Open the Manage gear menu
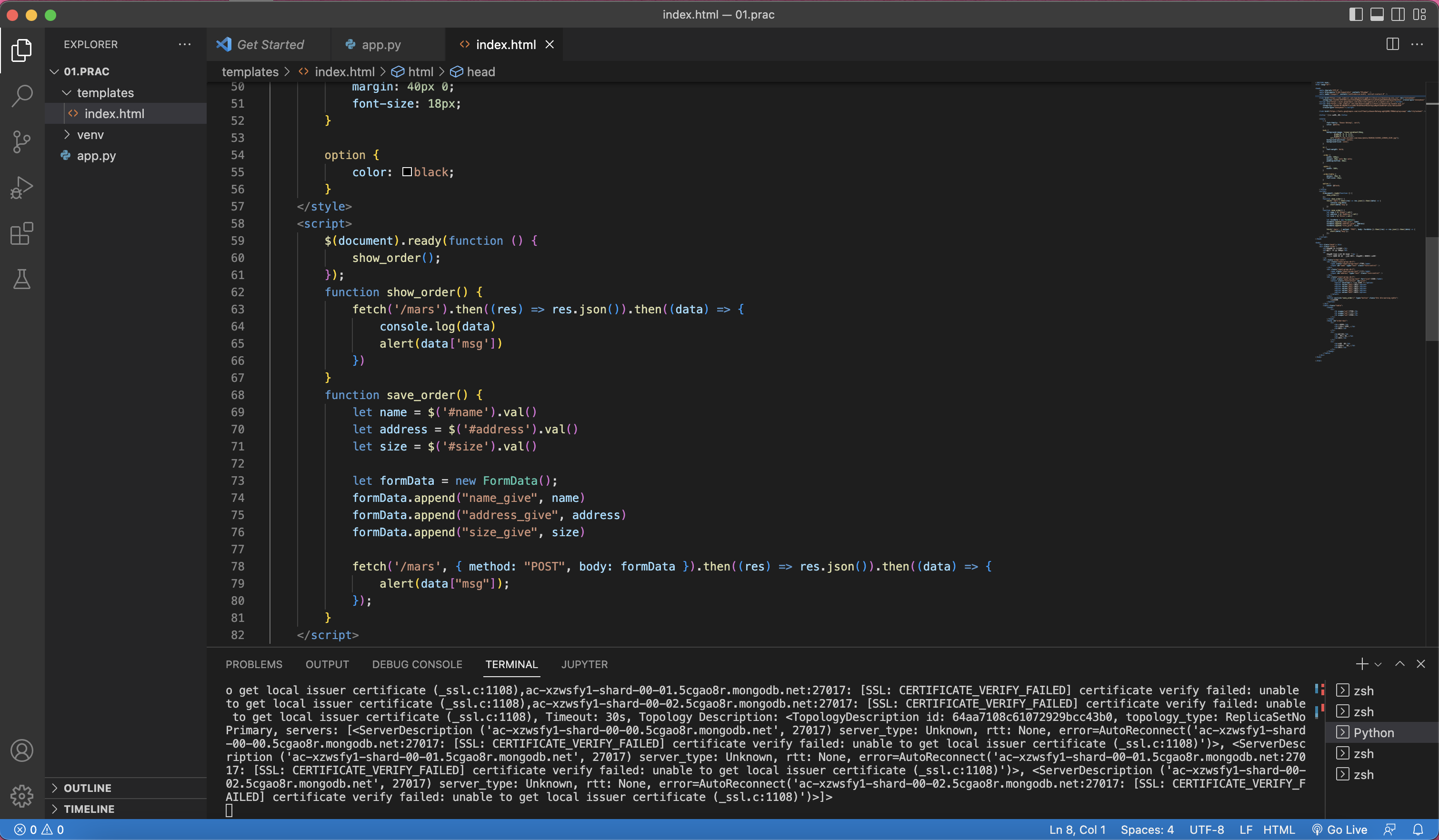Screen dimensions: 1439x840 [x=22, y=796]
